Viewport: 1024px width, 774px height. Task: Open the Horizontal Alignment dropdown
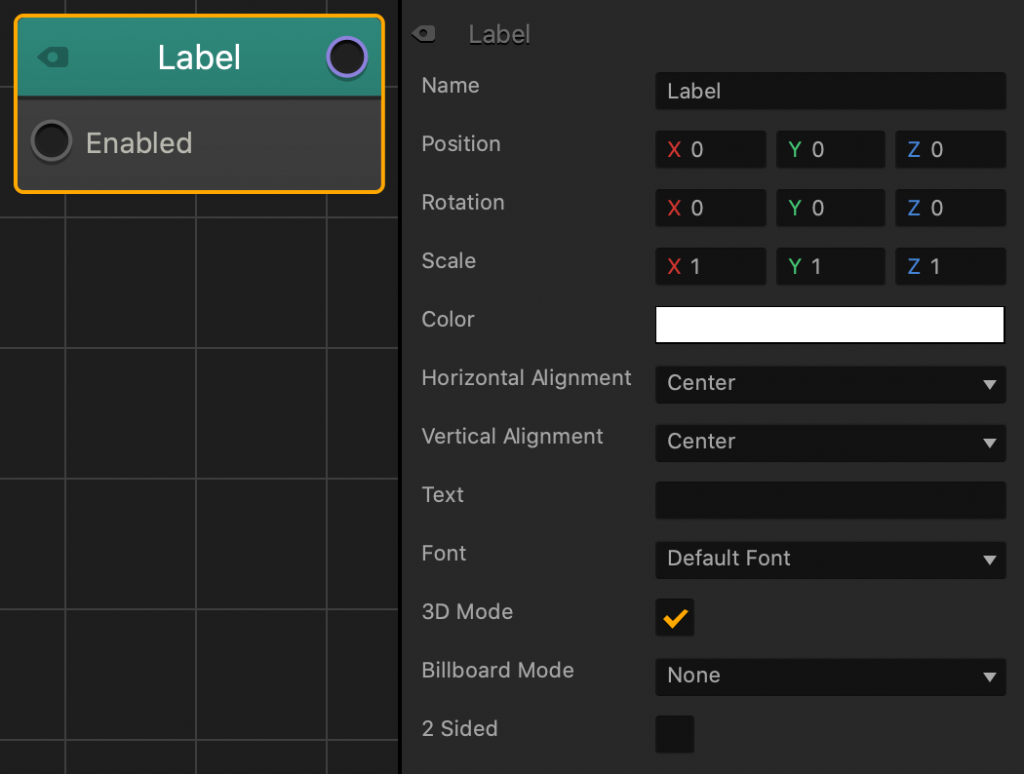[830, 384]
